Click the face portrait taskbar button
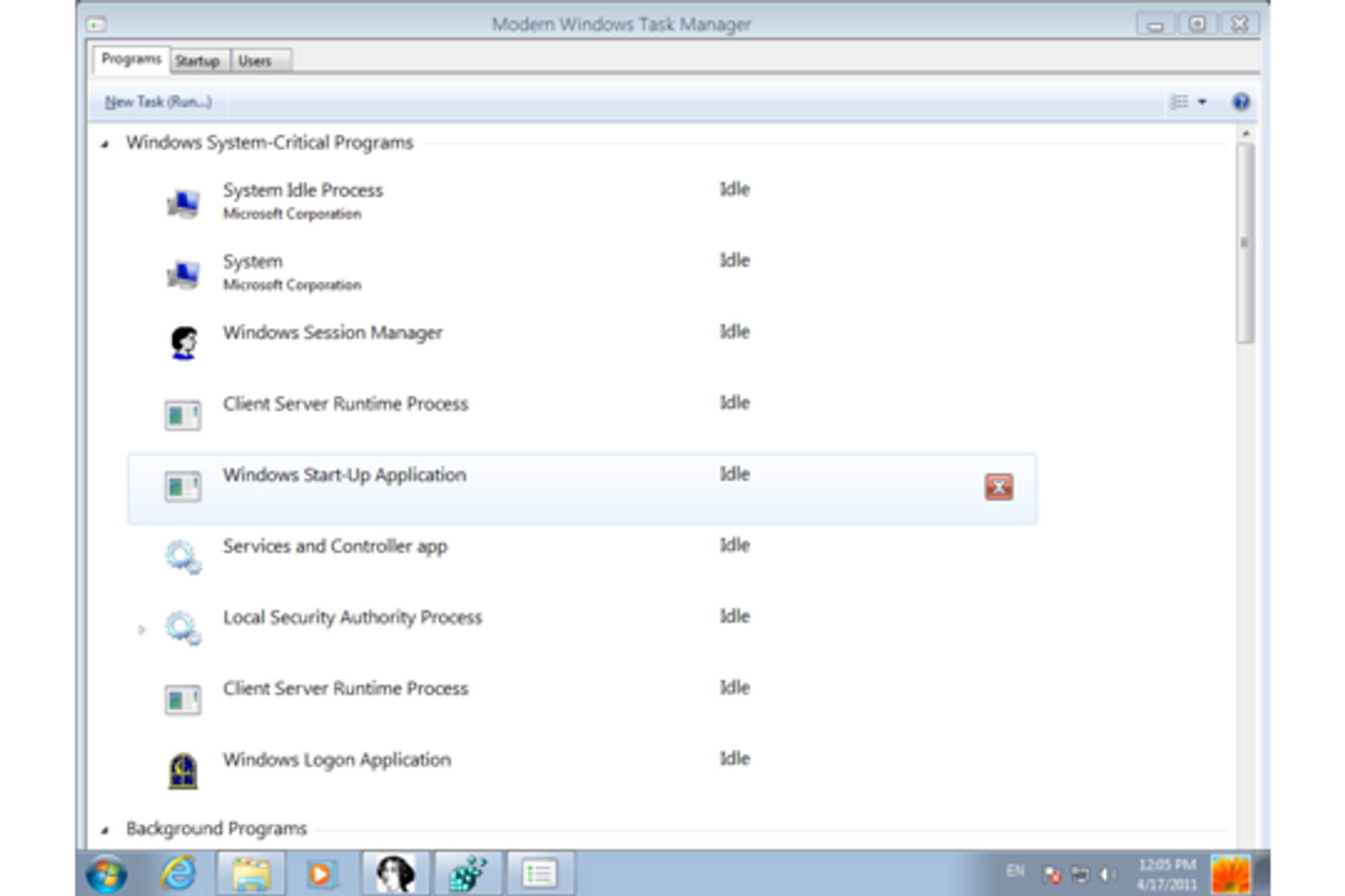This screenshot has width=1345, height=896. [x=395, y=874]
